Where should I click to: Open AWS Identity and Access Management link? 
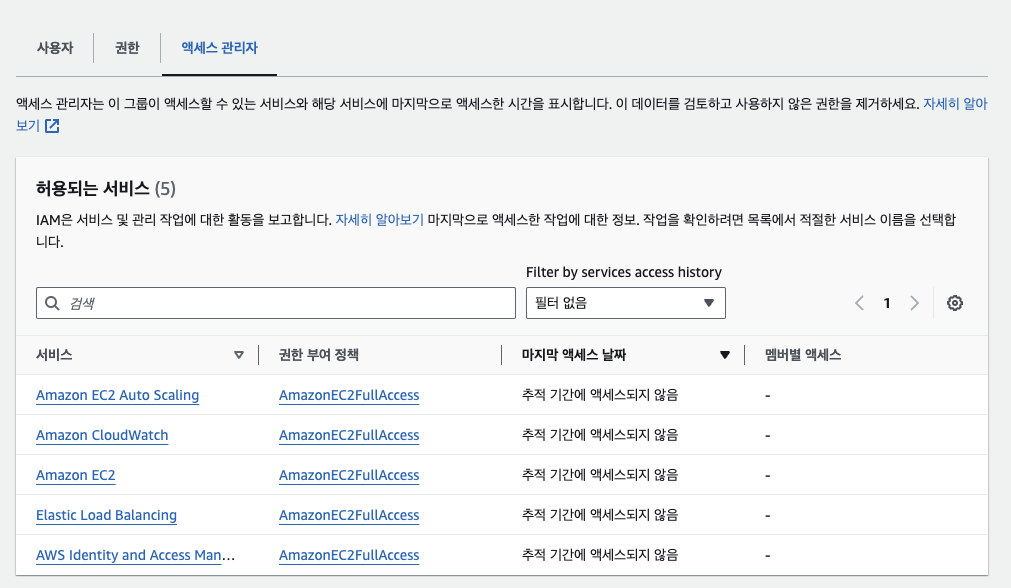tap(135, 555)
